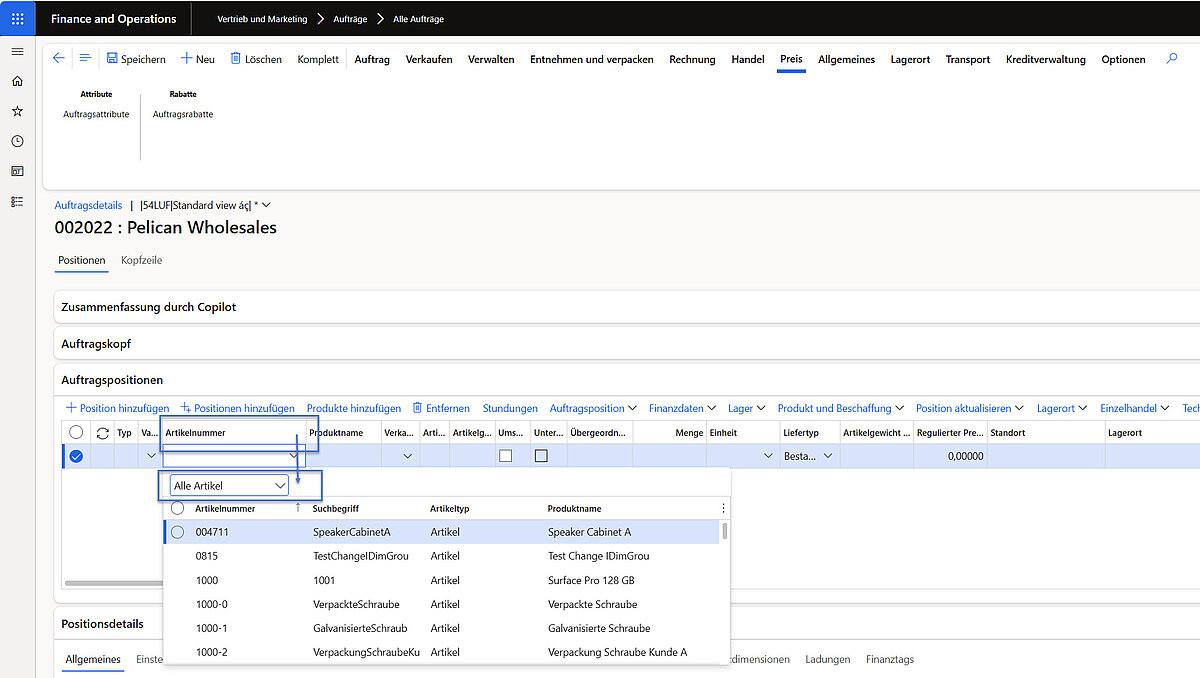Toggle the Umsatzsteuer checkbox in order line
Image resolution: width=1200 pixels, height=678 pixels.
(x=506, y=456)
